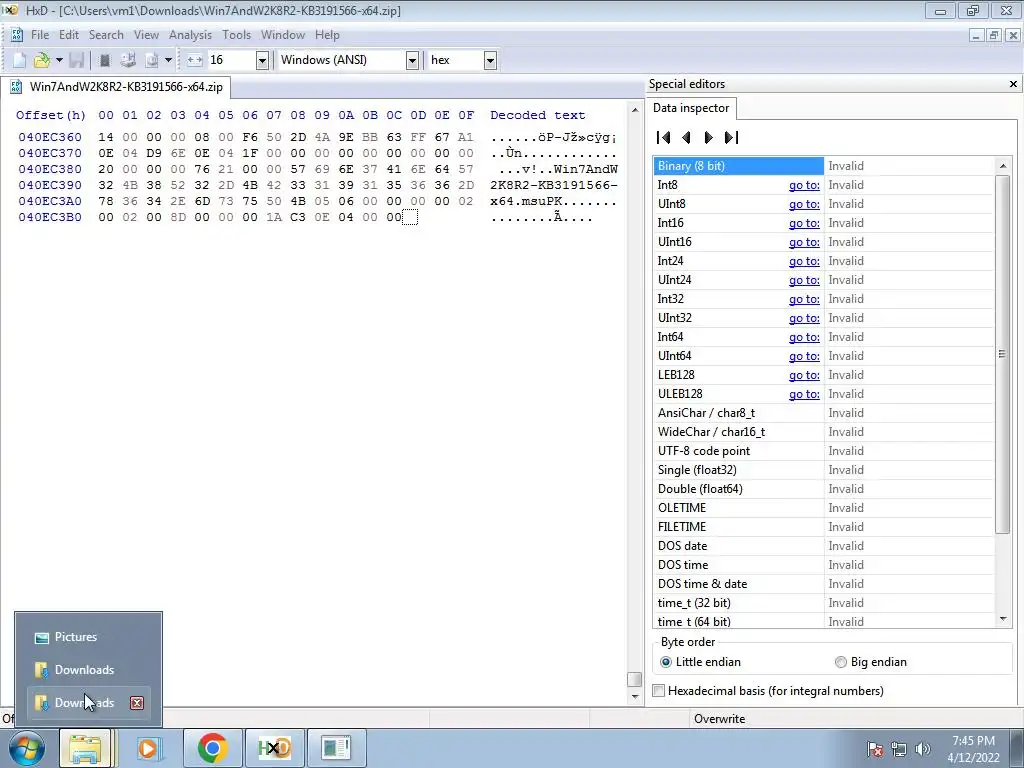Open the Tools menu
This screenshot has width=1024, height=768.
pyautogui.click(x=236, y=35)
